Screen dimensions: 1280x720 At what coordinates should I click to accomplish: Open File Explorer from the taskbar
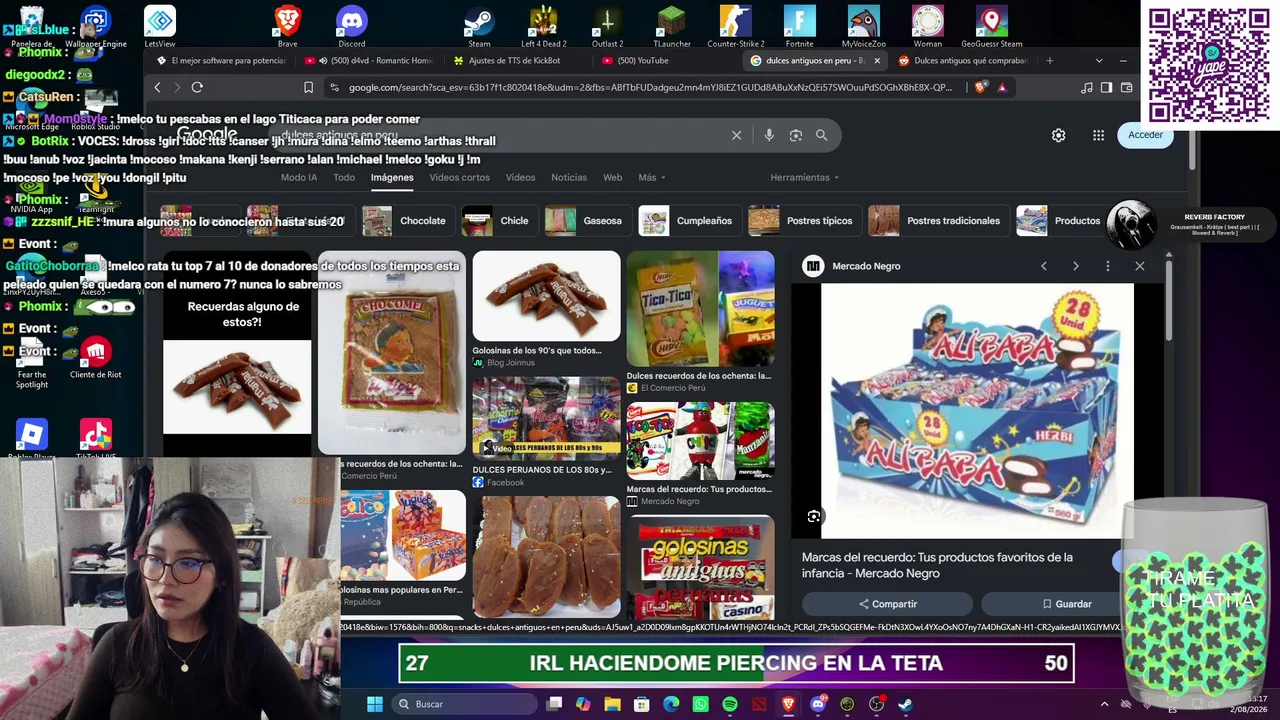coord(613,704)
